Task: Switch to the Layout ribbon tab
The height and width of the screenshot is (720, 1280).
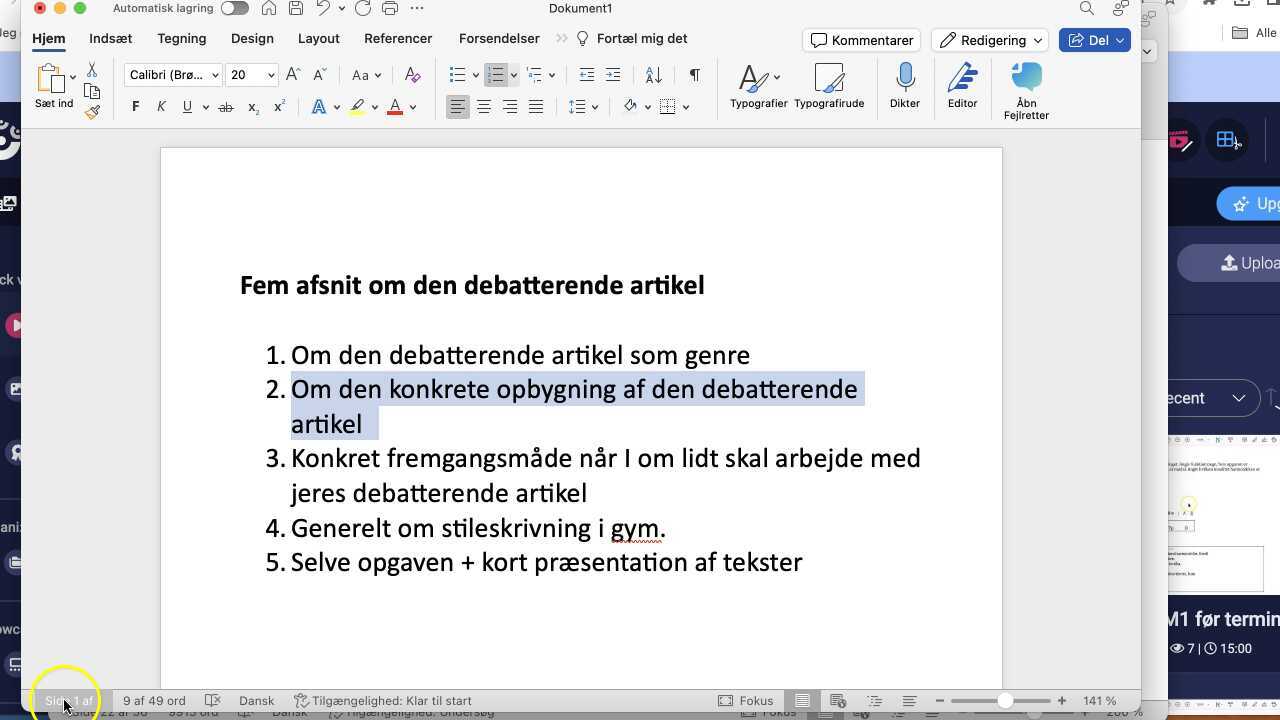Action: click(x=318, y=38)
